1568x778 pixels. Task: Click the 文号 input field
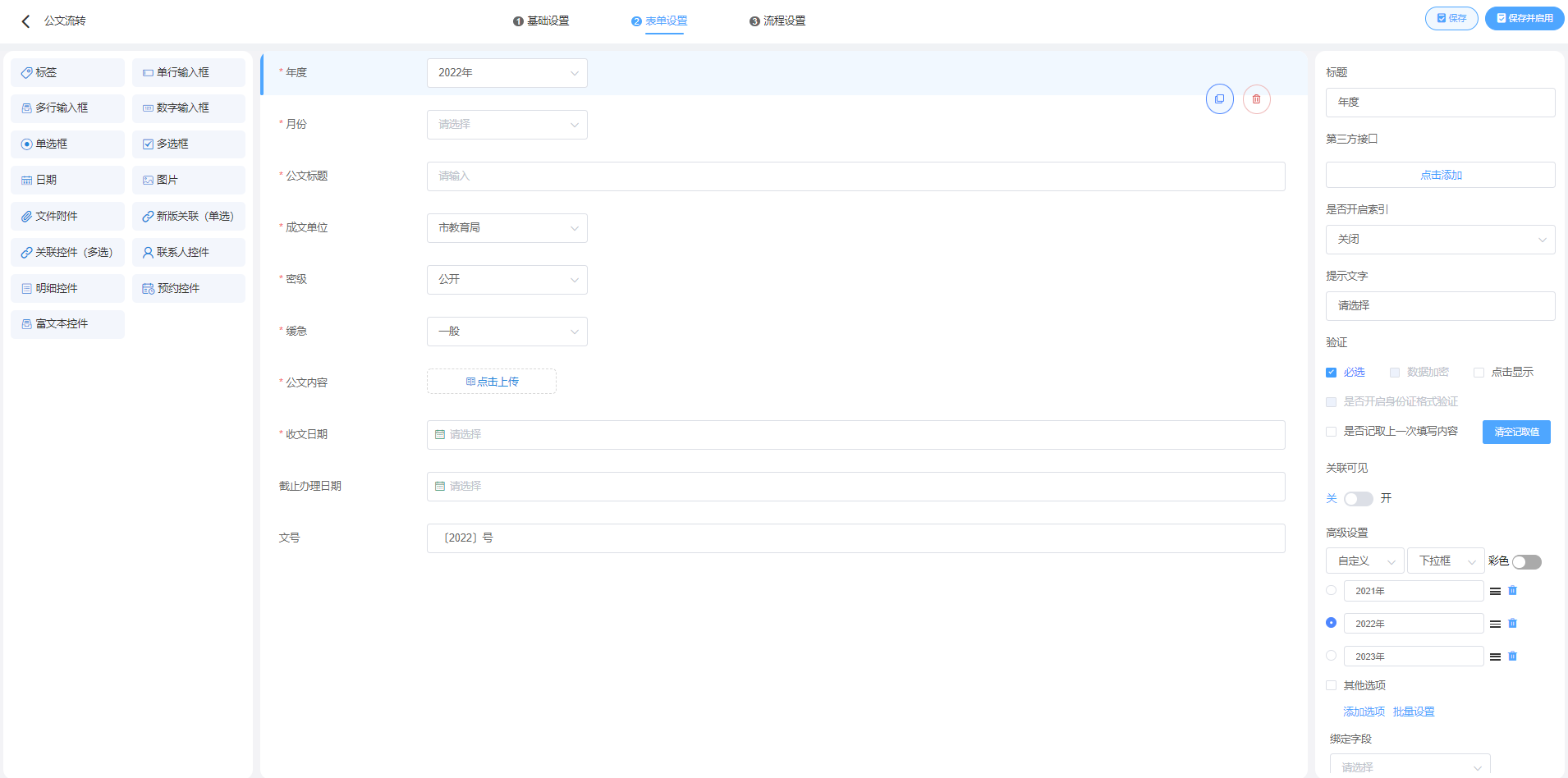click(855, 538)
